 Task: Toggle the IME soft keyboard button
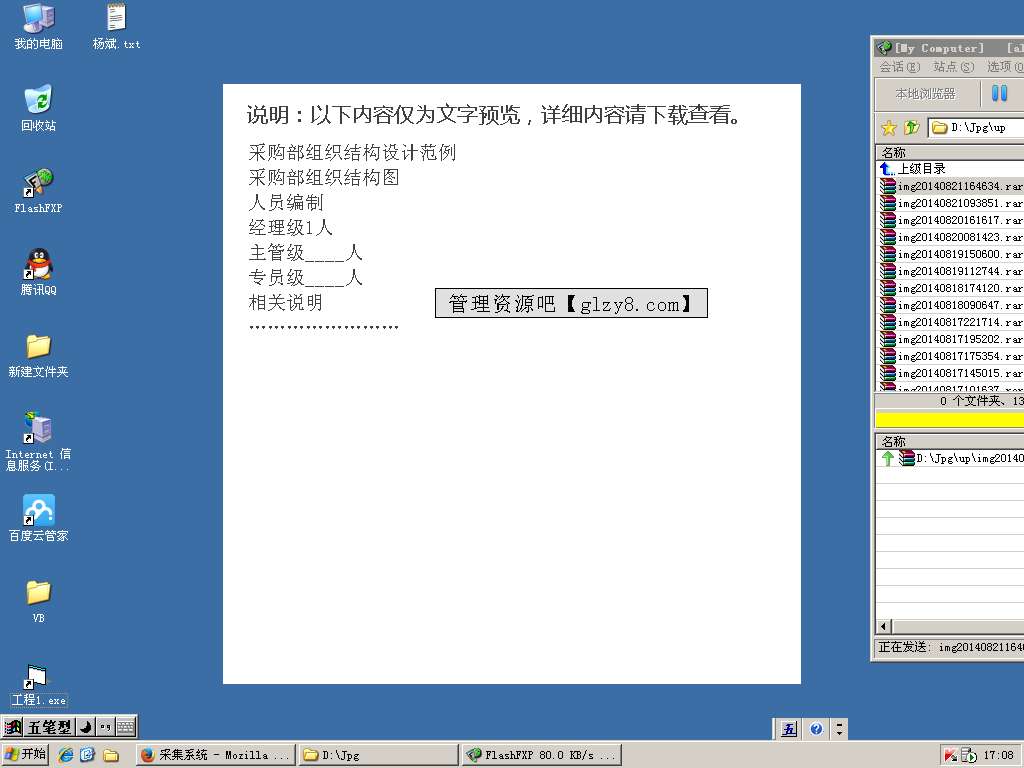(x=125, y=727)
